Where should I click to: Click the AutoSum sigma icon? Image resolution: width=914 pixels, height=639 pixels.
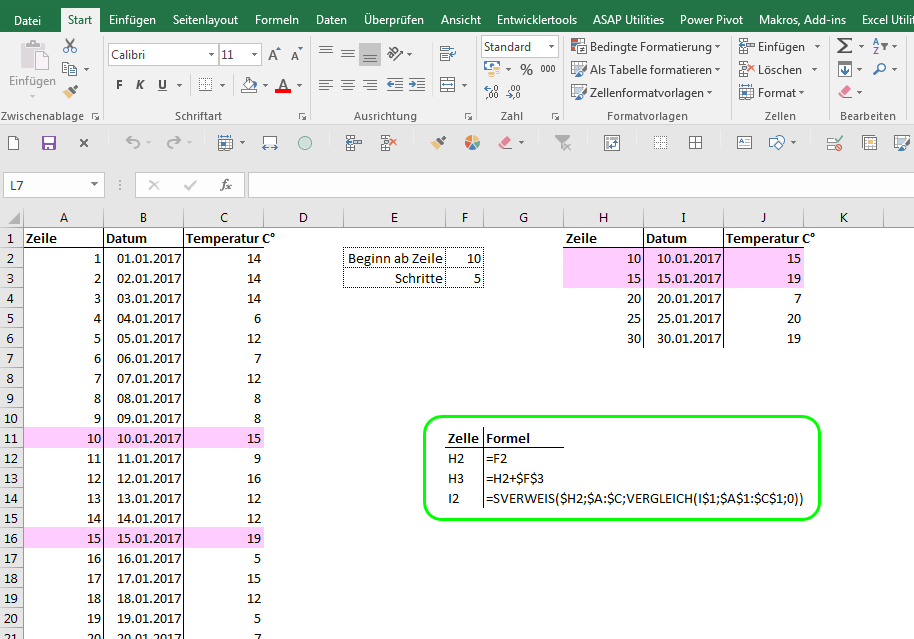[845, 46]
